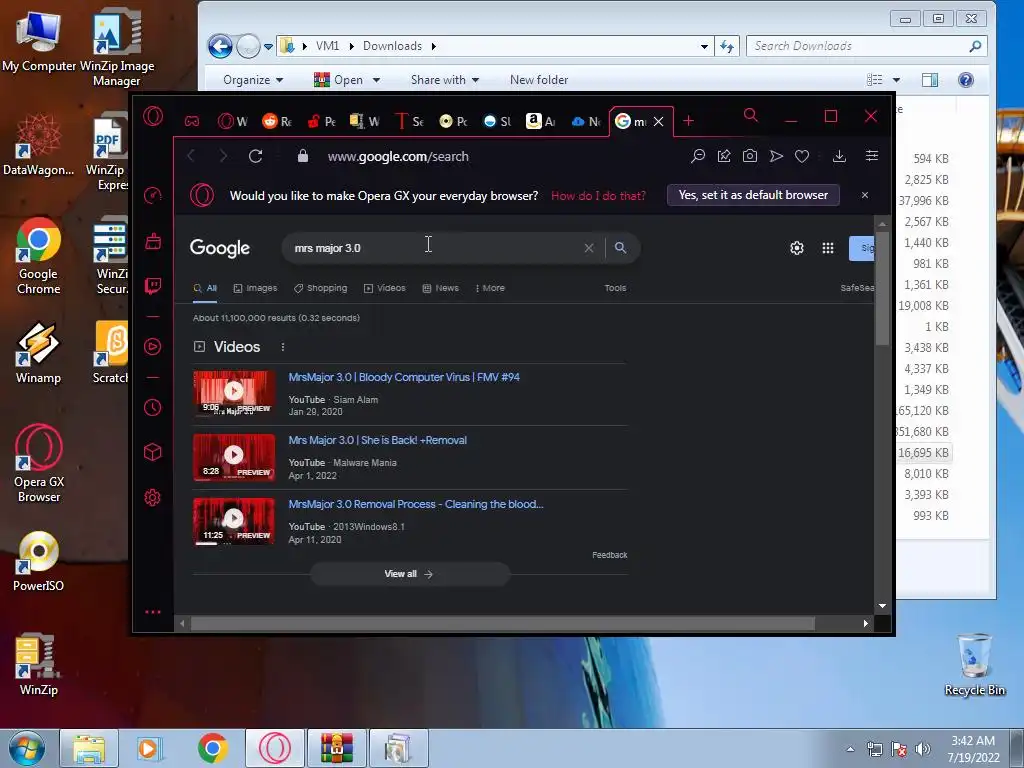Open GX Control speedometer sidebar icon
The height and width of the screenshot is (768, 1024).
coord(153,195)
